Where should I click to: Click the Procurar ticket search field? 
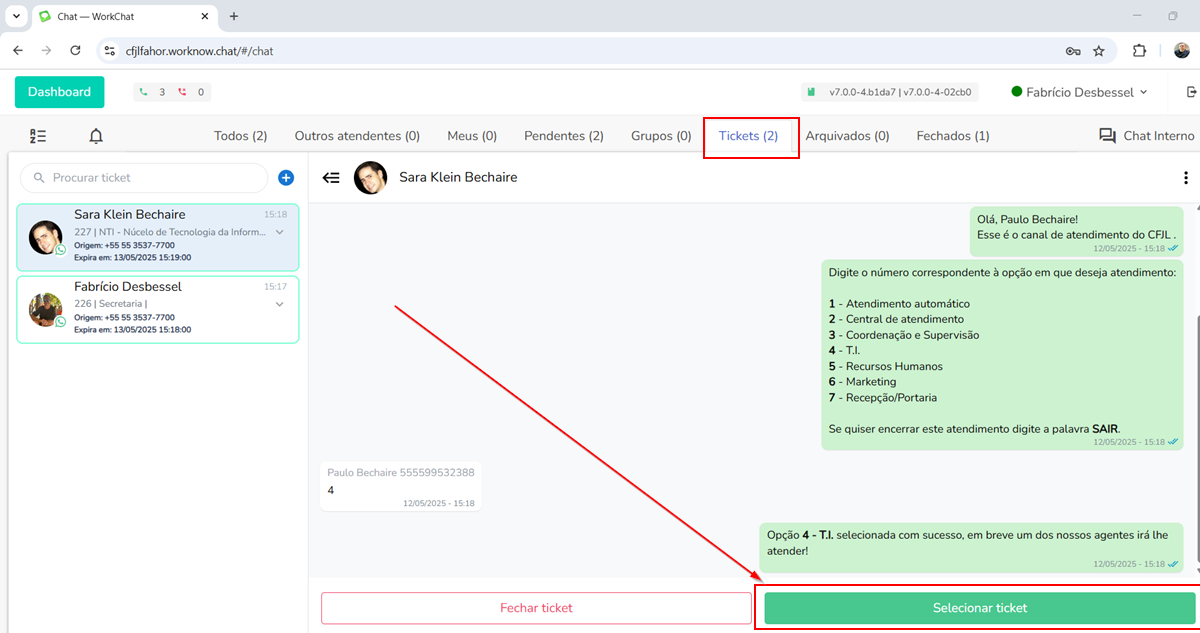click(x=150, y=178)
